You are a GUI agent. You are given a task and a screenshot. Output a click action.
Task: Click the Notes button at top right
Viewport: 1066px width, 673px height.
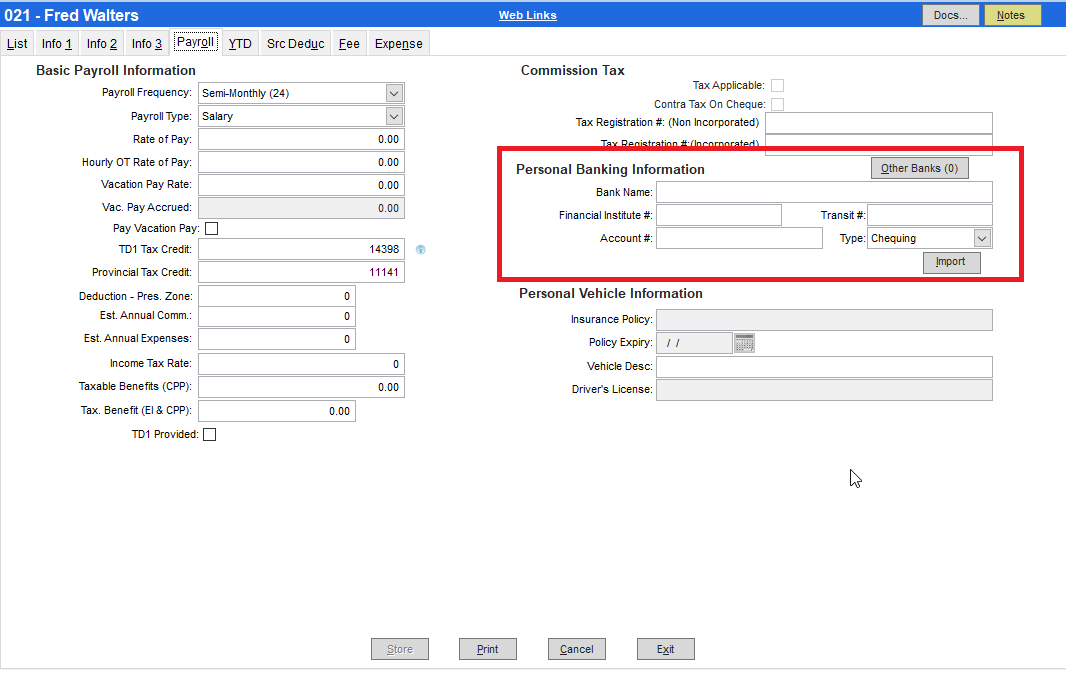(1011, 15)
